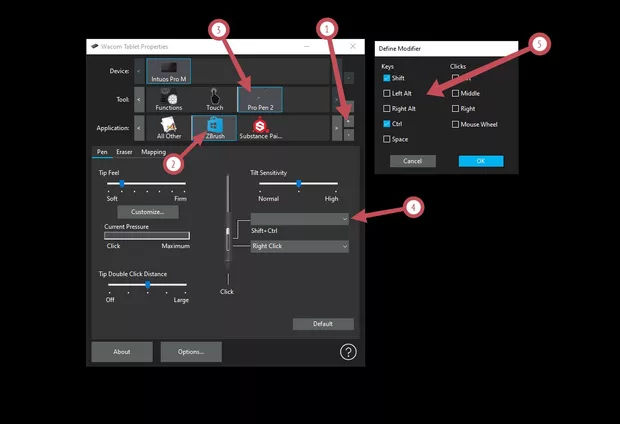Cancel the Define Modifier dialog

(413, 161)
